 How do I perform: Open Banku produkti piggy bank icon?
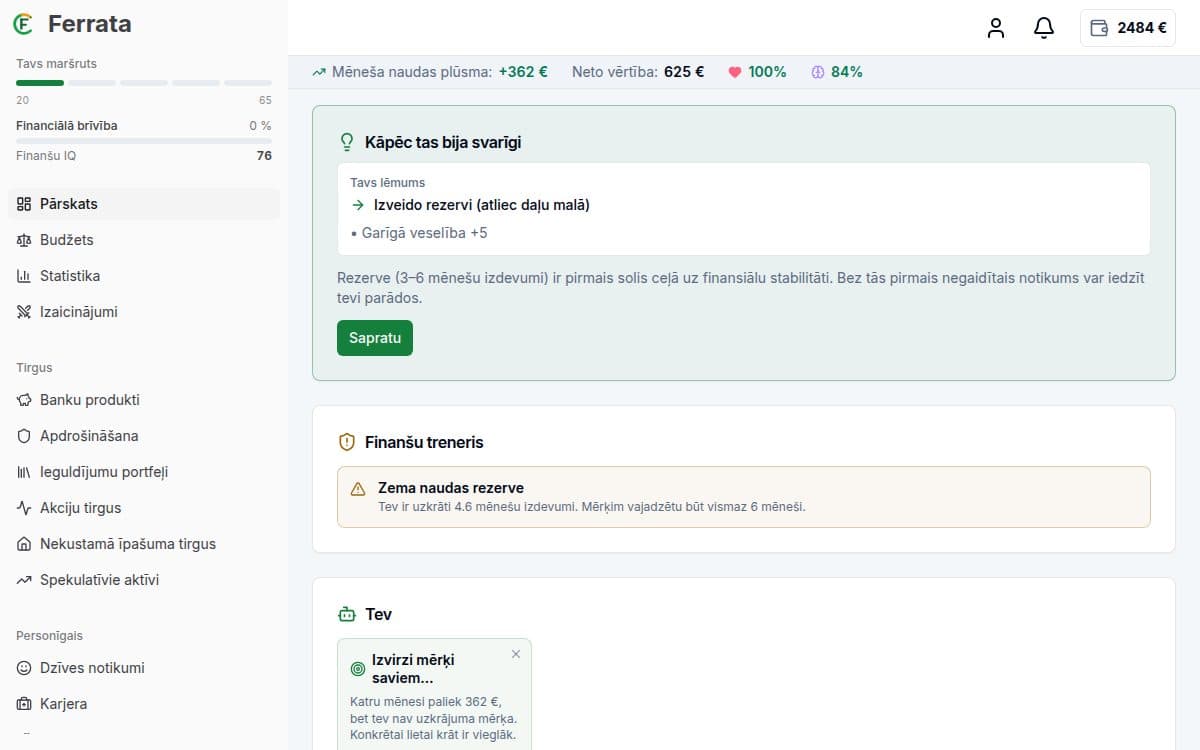[x=24, y=400]
